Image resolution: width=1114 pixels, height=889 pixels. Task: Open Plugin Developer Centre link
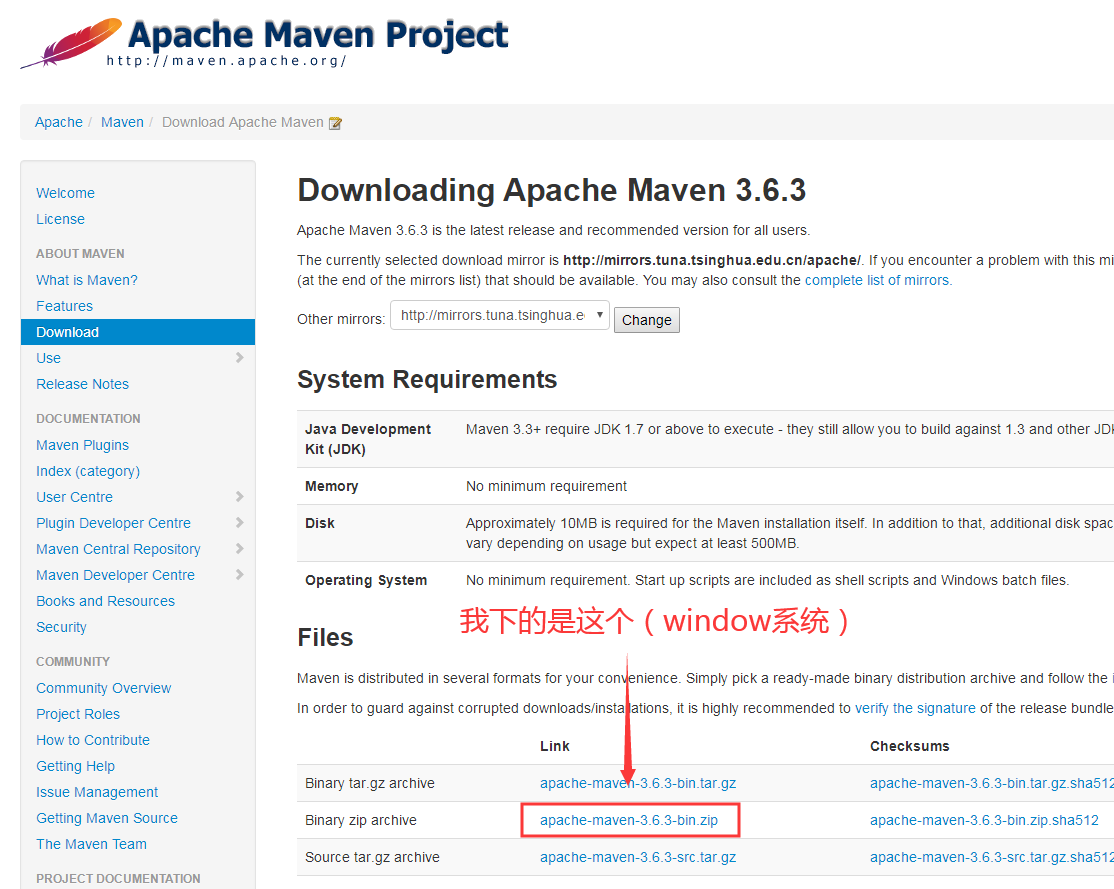click(114, 523)
